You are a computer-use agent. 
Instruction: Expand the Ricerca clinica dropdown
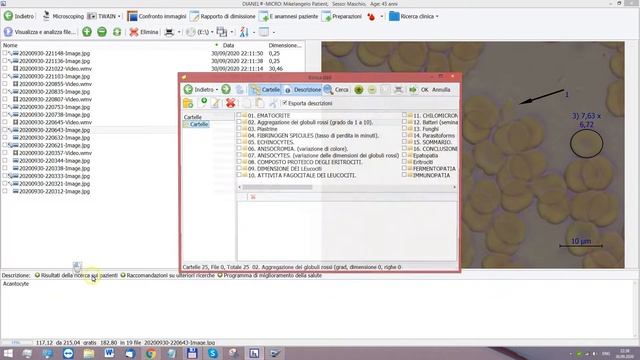pyautogui.click(x=437, y=17)
